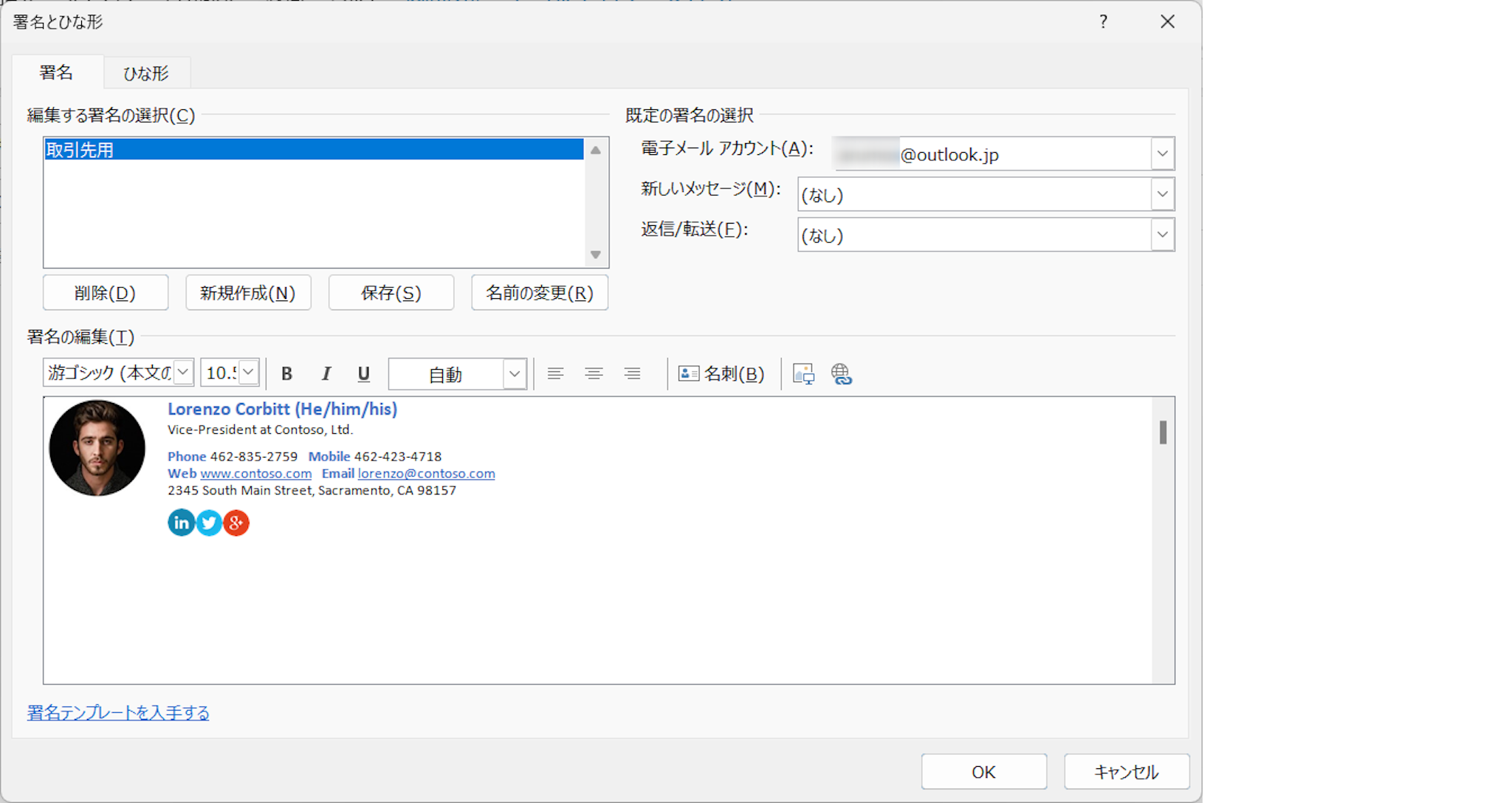Toggle italic formatting button
The image size is (1512, 803).
click(x=326, y=374)
